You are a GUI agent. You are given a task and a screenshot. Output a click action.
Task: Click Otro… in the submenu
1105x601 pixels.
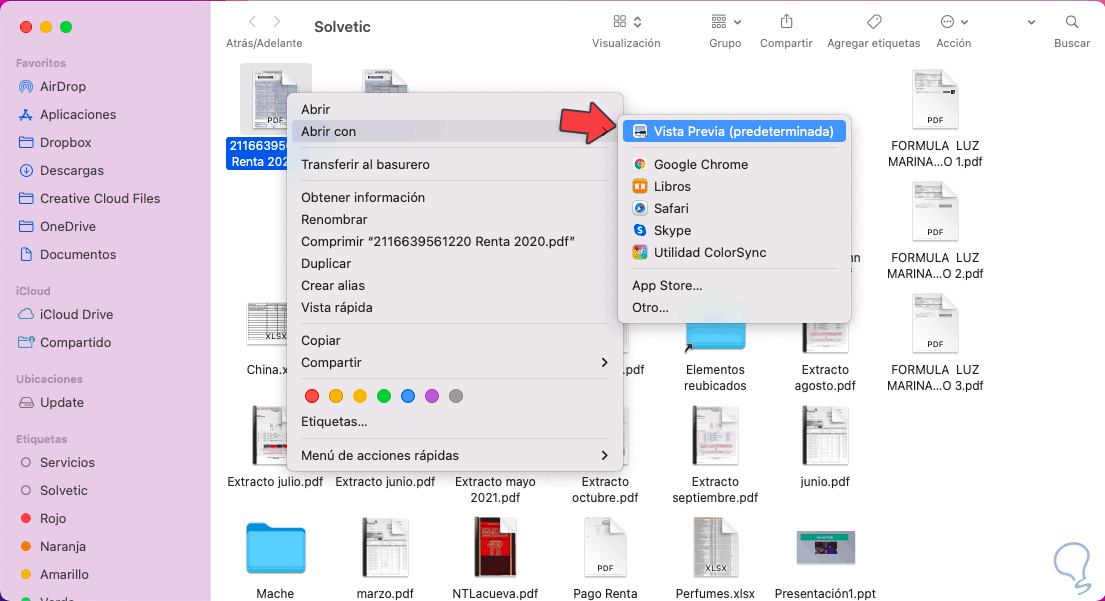(734, 307)
